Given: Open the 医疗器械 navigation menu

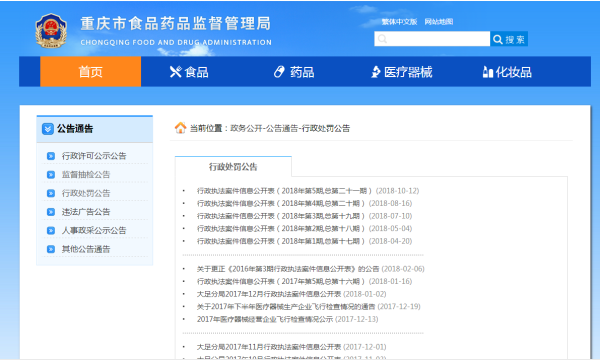Looking at the screenshot, I should point(401,72).
